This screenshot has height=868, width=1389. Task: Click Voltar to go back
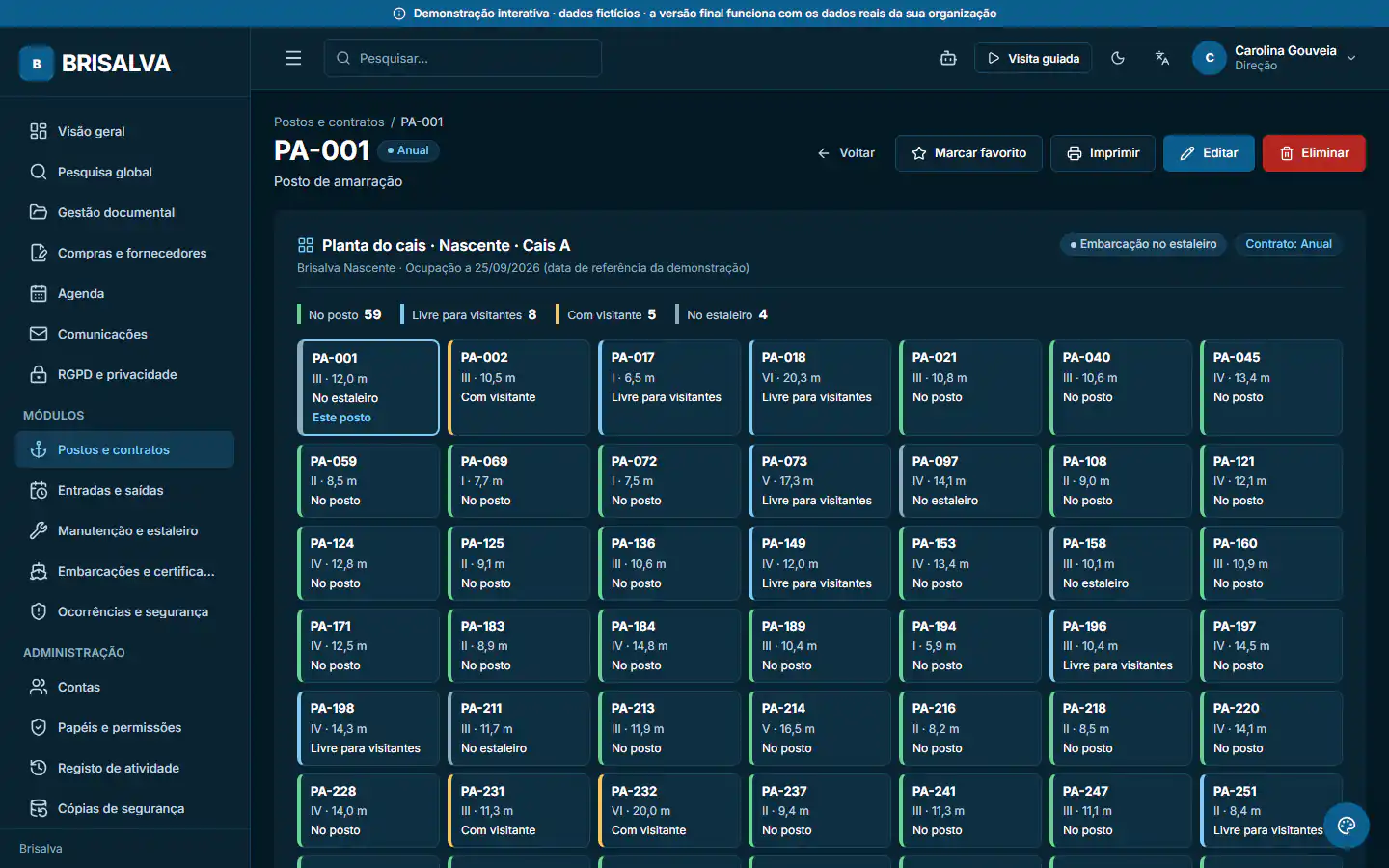coord(846,153)
